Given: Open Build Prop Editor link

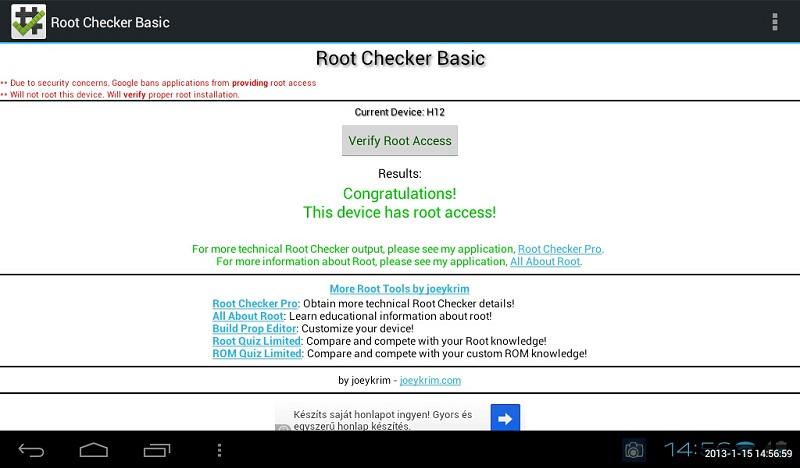Looking at the screenshot, I should pos(254,328).
